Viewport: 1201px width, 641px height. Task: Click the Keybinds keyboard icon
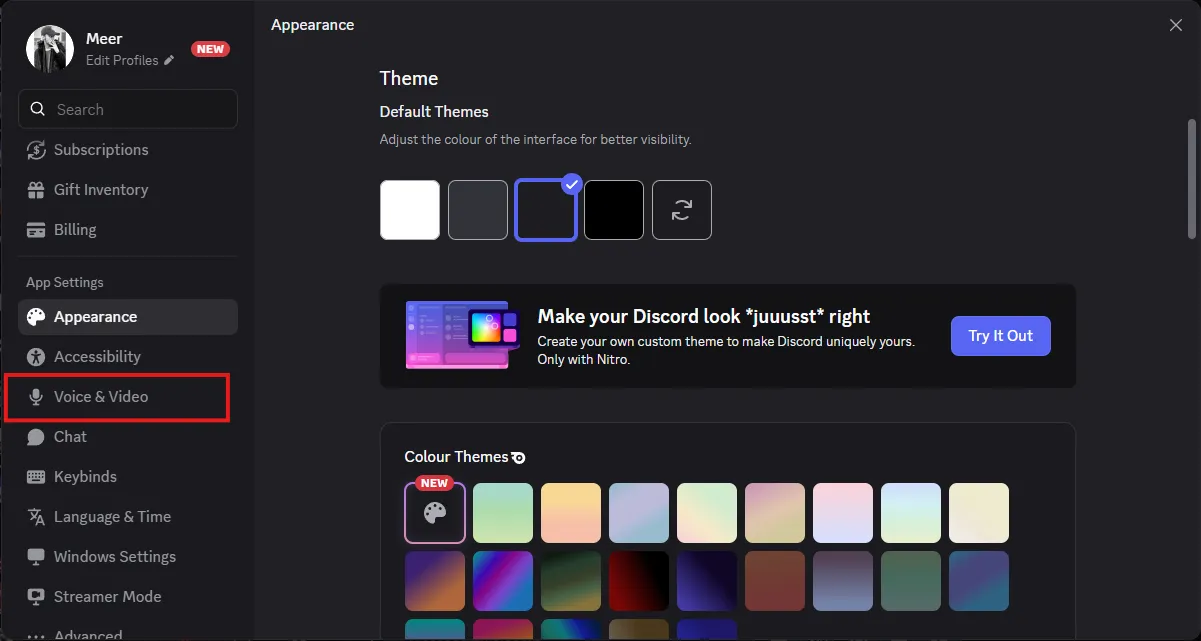click(x=37, y=477)
